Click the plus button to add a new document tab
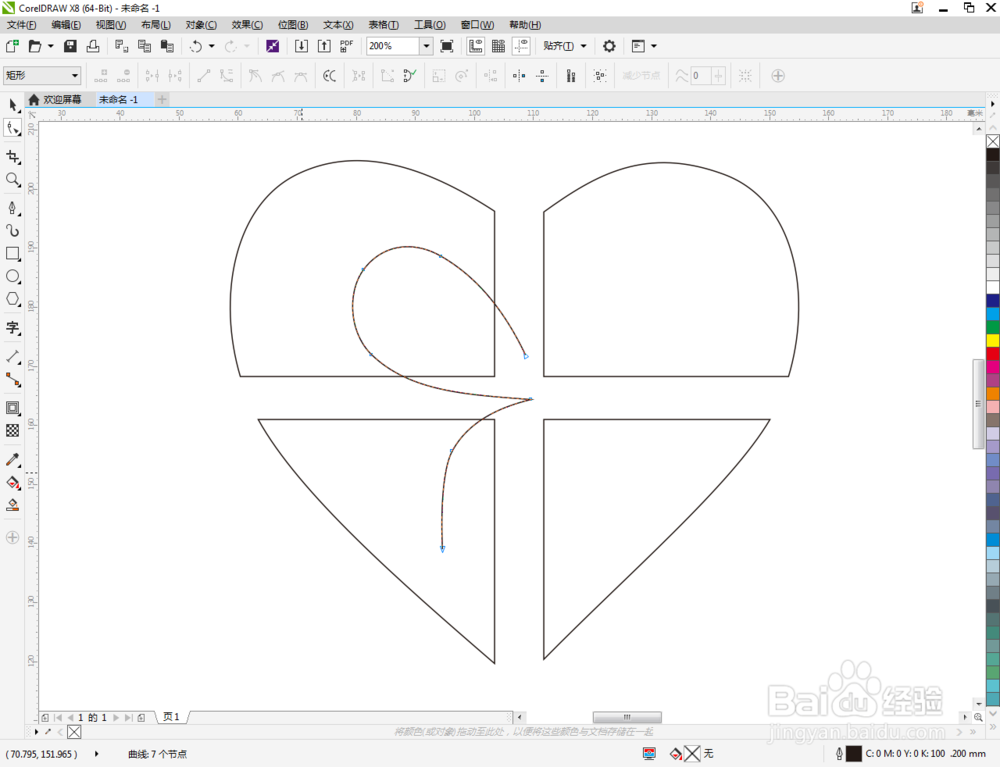The height and width of the screenshot is (767, 1000). pyautogui.click(x=162, y=99)
